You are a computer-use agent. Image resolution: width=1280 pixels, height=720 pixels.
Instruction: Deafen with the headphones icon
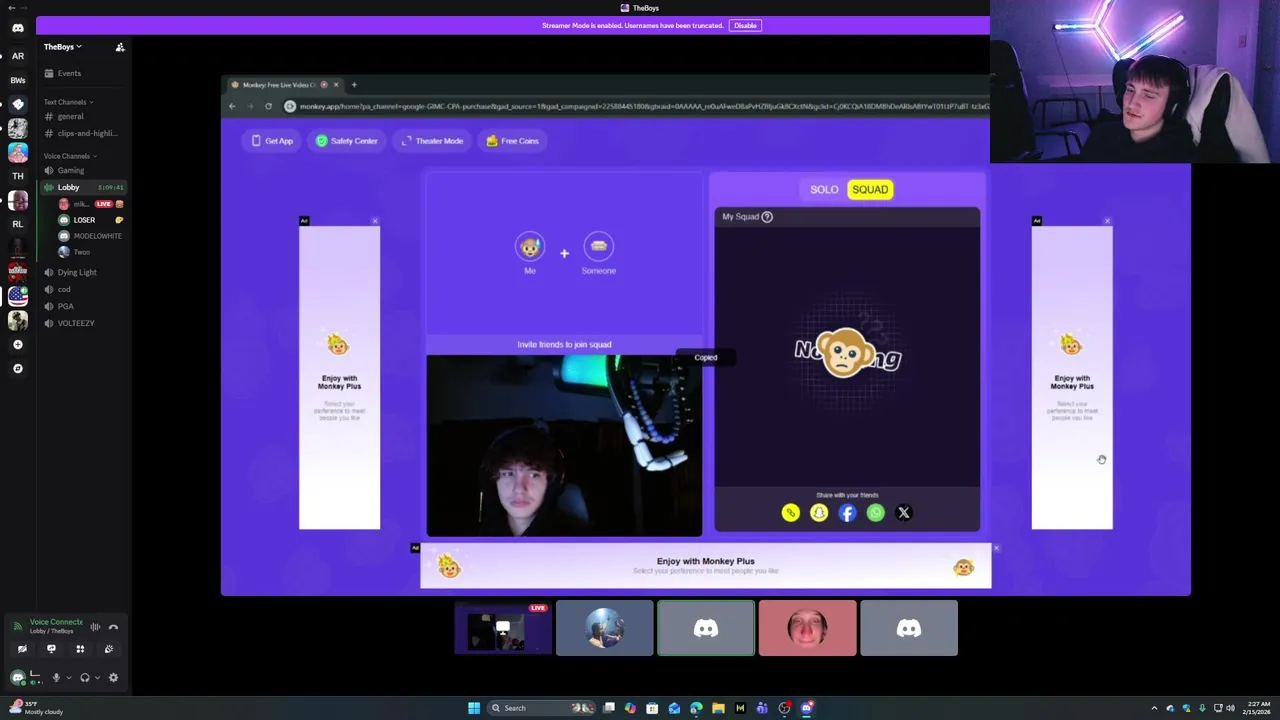tap(85, 678)
